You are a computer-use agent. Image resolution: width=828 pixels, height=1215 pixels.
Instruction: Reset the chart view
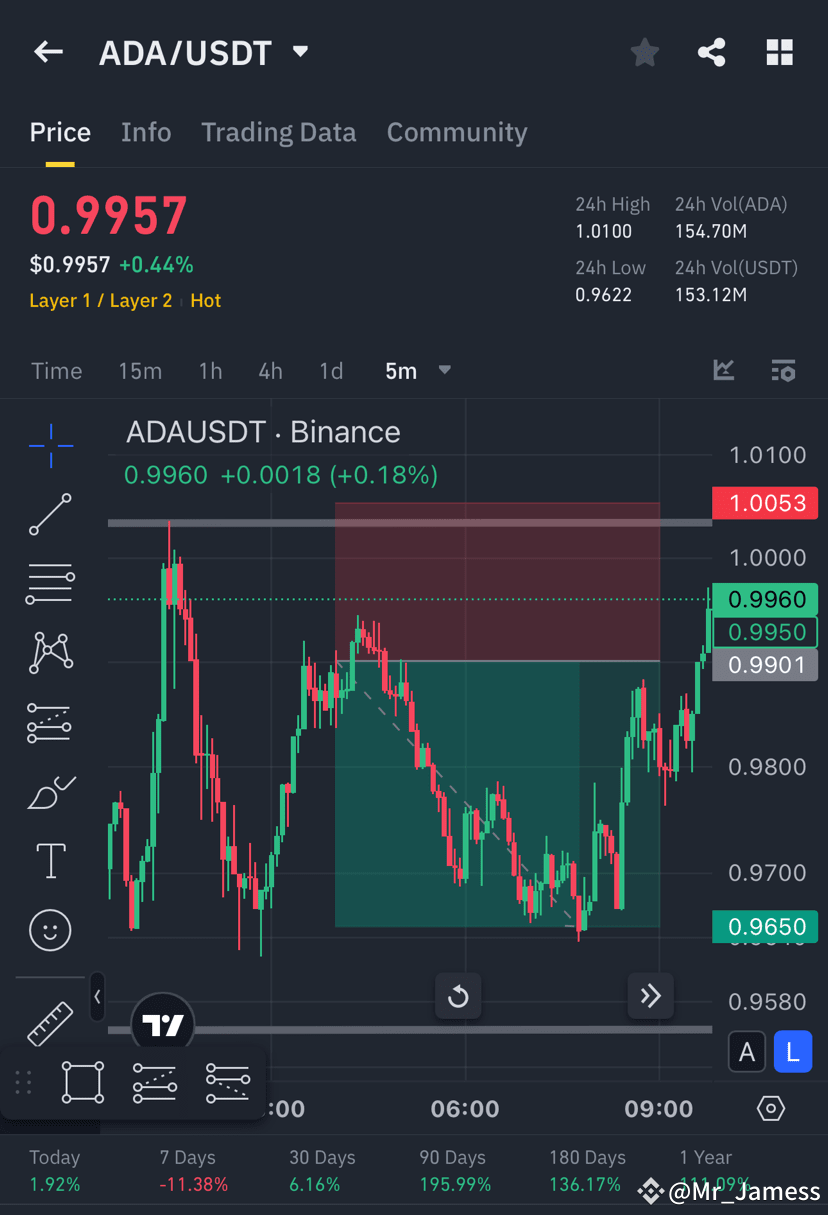[458, 996]
